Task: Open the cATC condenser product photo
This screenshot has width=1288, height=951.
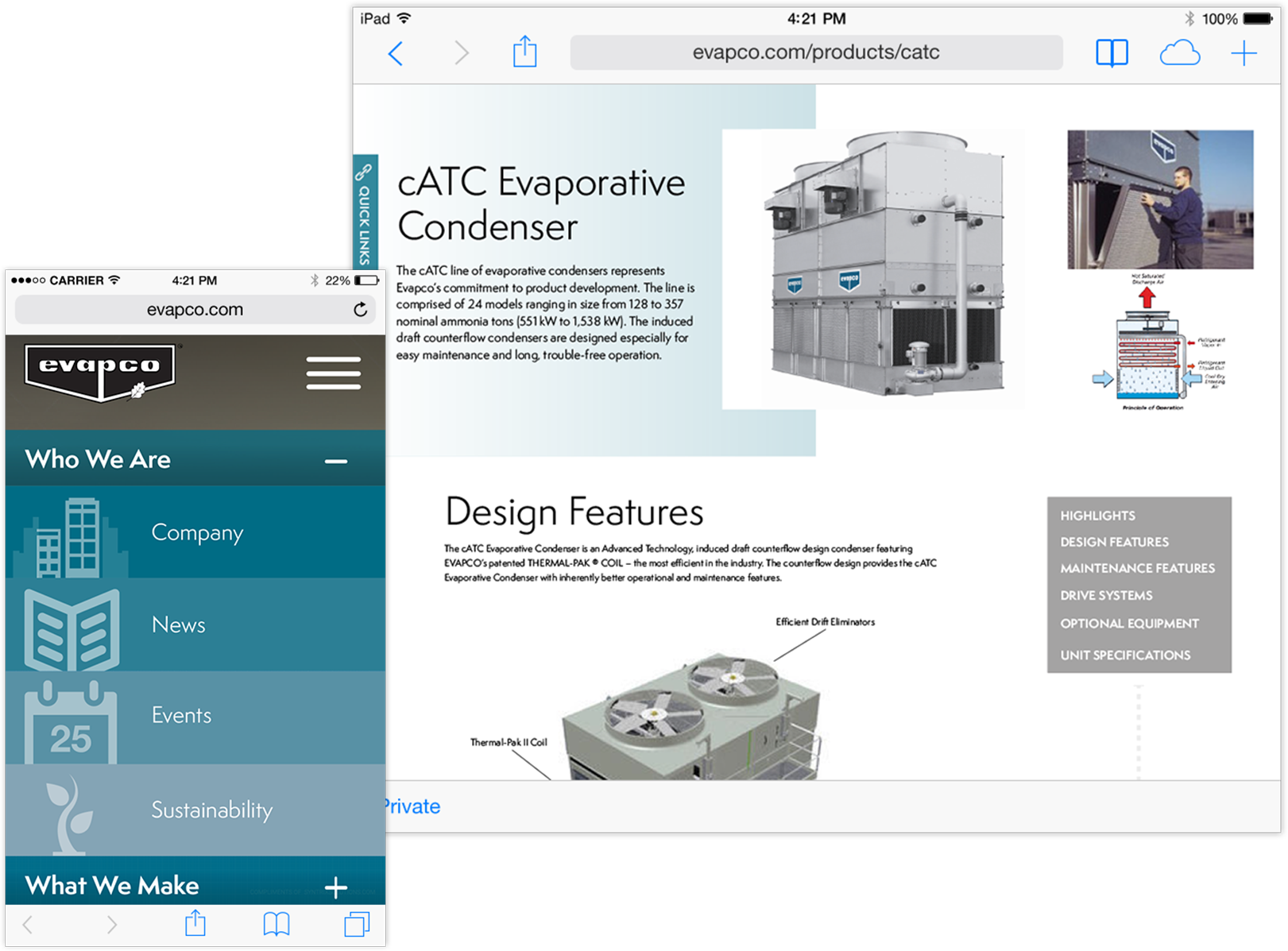Action: [x=884, y=266]
